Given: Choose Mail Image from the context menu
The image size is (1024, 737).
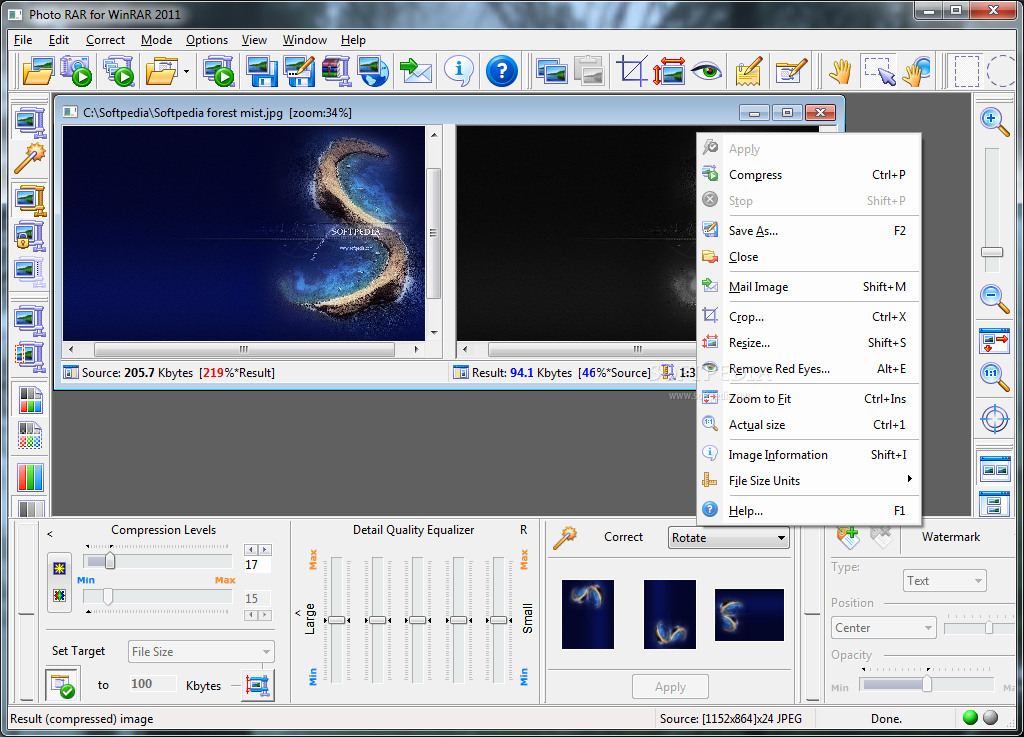Looking at the screenshot, I should (808, 287).
